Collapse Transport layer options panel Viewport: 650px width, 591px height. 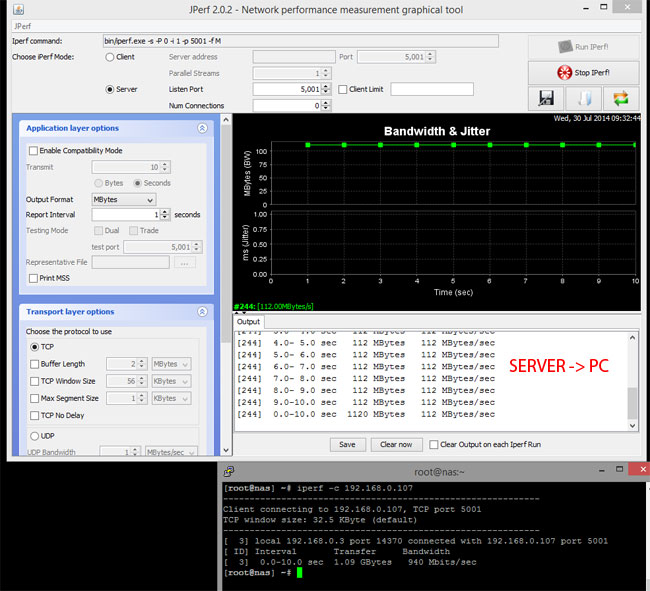coord(202,312)
